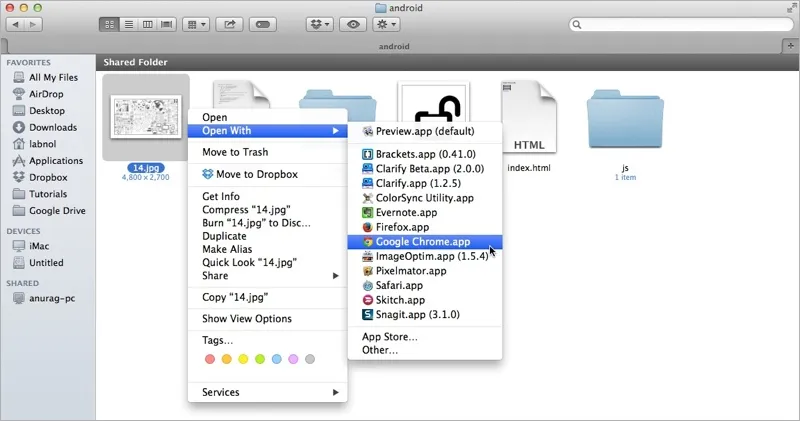
Task: Click the Finder search field
Action: (681, 24)
